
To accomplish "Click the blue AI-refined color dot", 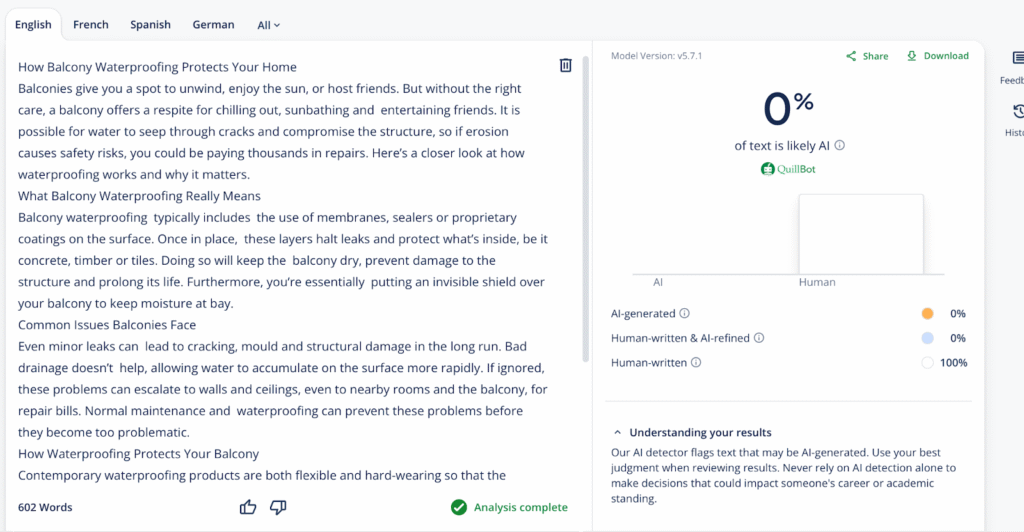I will tap(928, 338).
